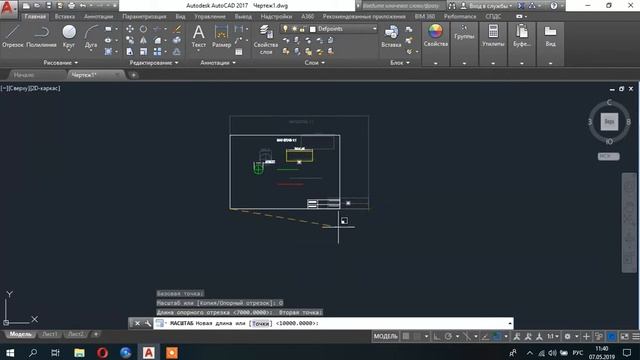Switch to the Начало document tab

click(24, 75)
